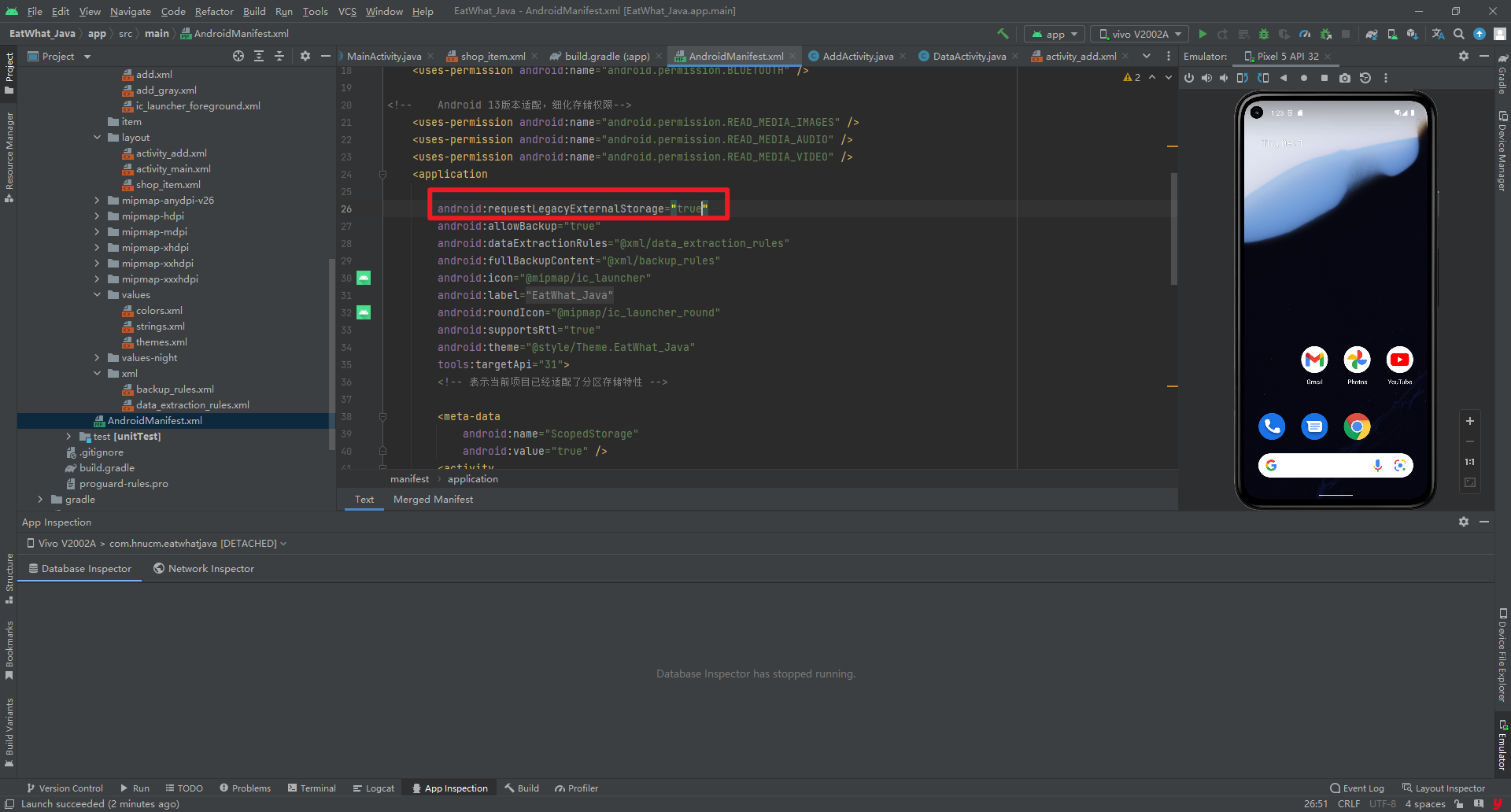Open Device Manager toolbar icon
The width and height of the screenshot is (1511, 812).
pyautogui.click(x=1392, y=34)
